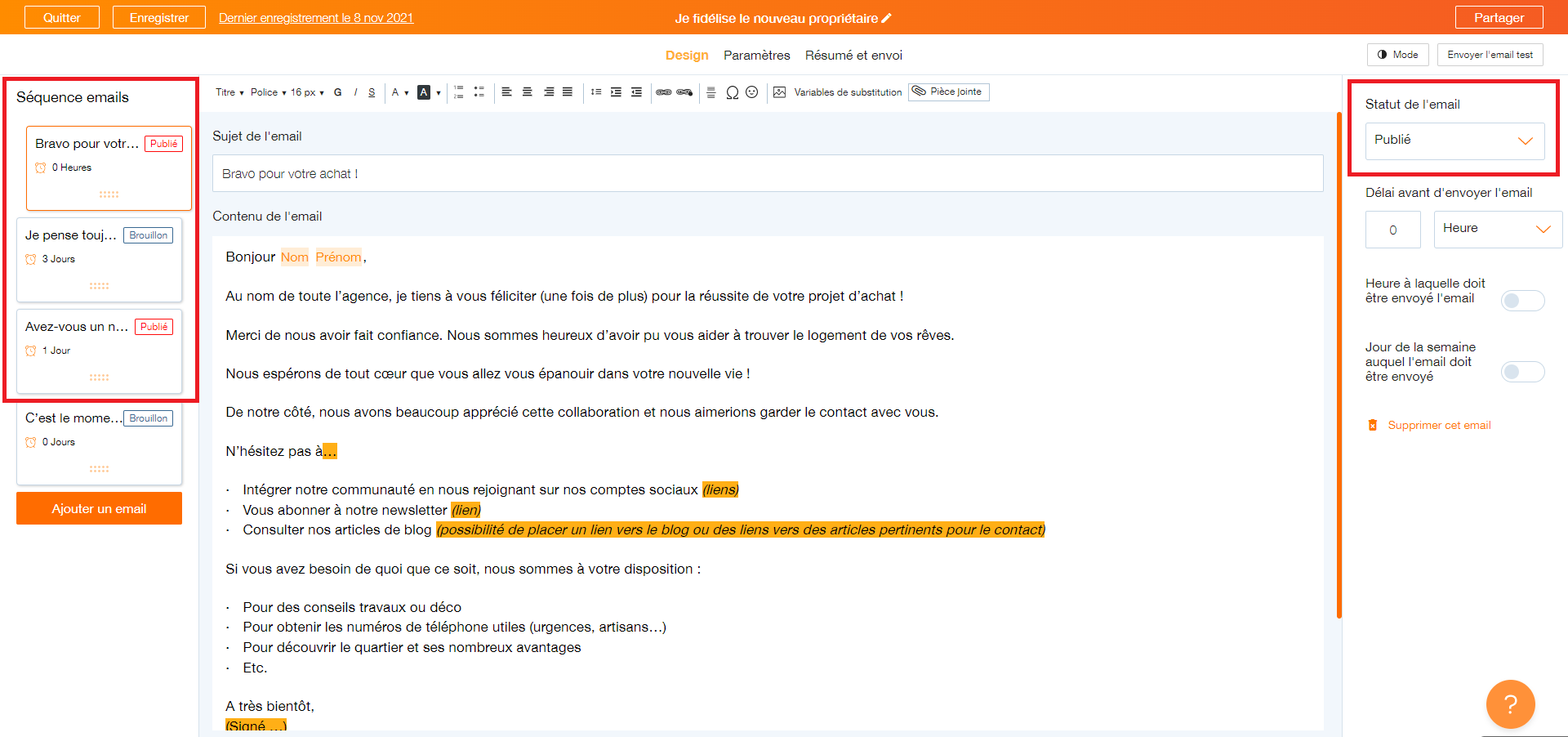This screenshot has height=737, width=1568.
Task: Toggle strikethrough (S) formatting
Action: point(372,92)
